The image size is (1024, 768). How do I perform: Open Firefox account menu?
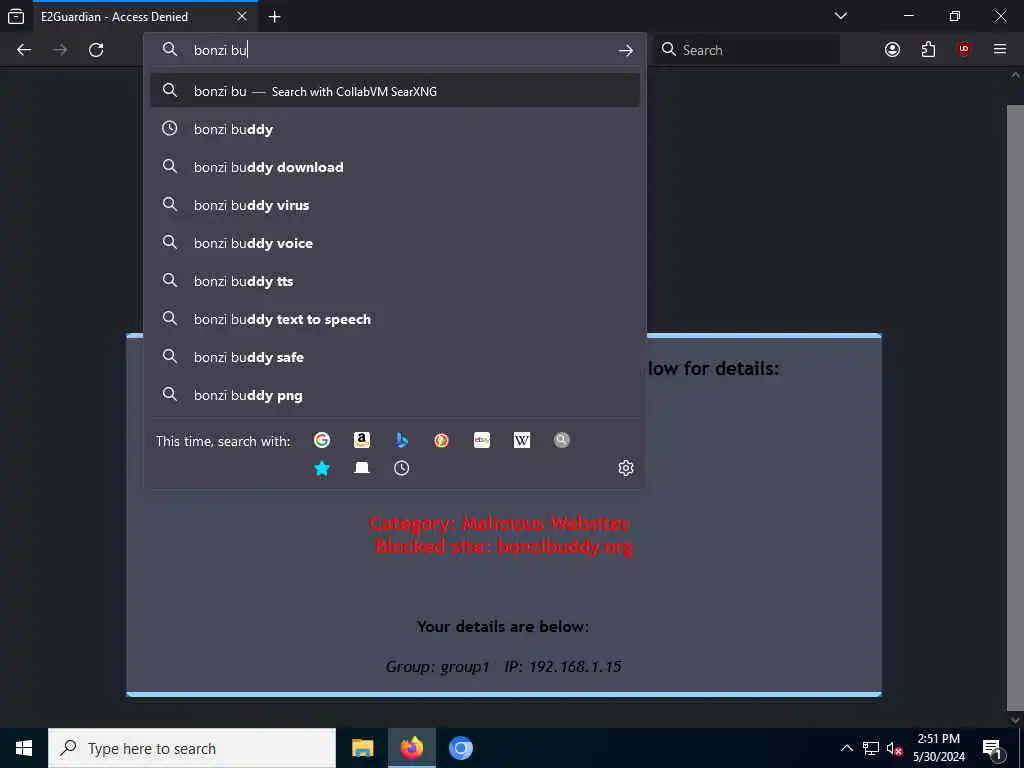(892, 50)
